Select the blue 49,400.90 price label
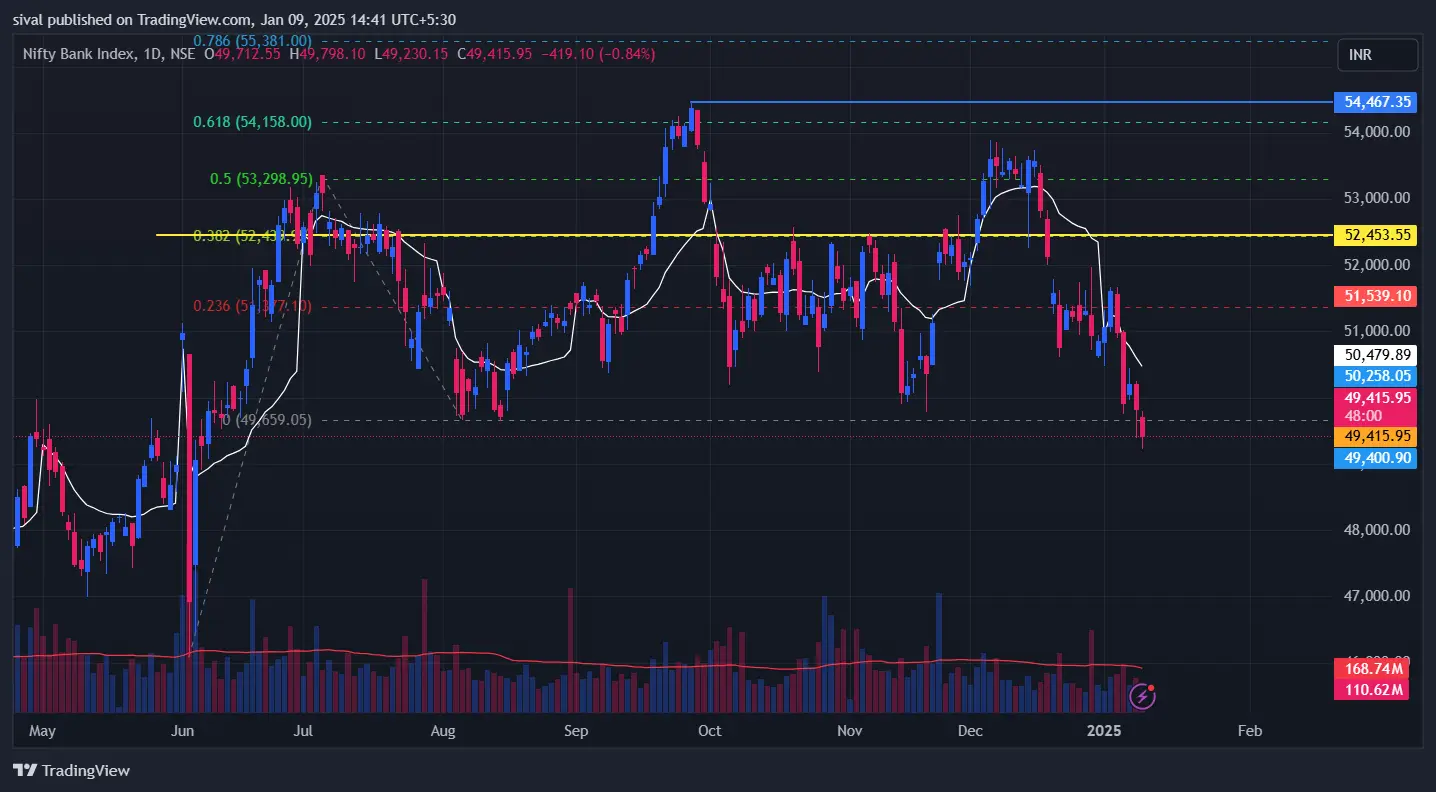Screen dimensions: 1436x792 tap(1376, 458)
